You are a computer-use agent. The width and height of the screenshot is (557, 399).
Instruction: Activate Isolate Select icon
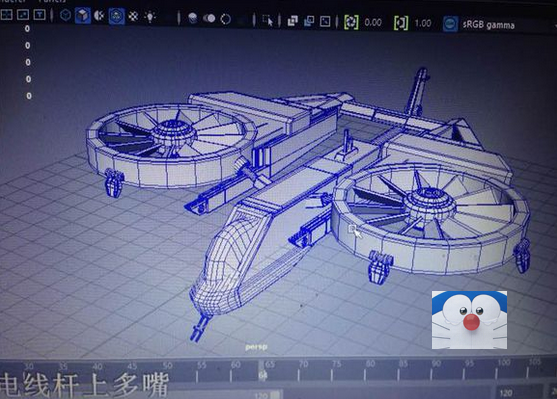tap(268, 20)
